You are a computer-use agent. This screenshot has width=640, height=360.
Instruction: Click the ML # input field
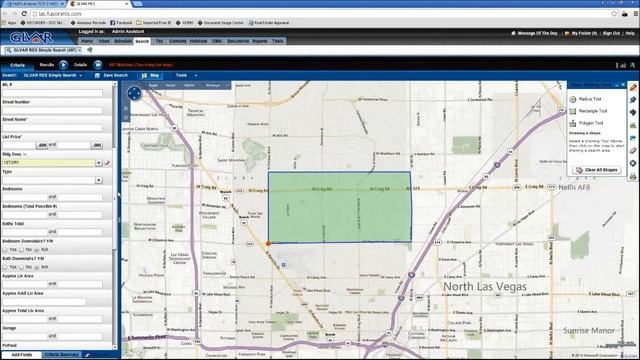click(52, 93)
